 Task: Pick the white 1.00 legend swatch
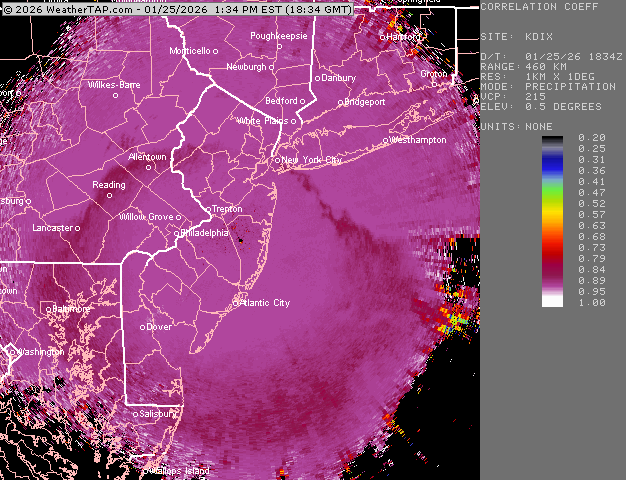coord(552,301)
